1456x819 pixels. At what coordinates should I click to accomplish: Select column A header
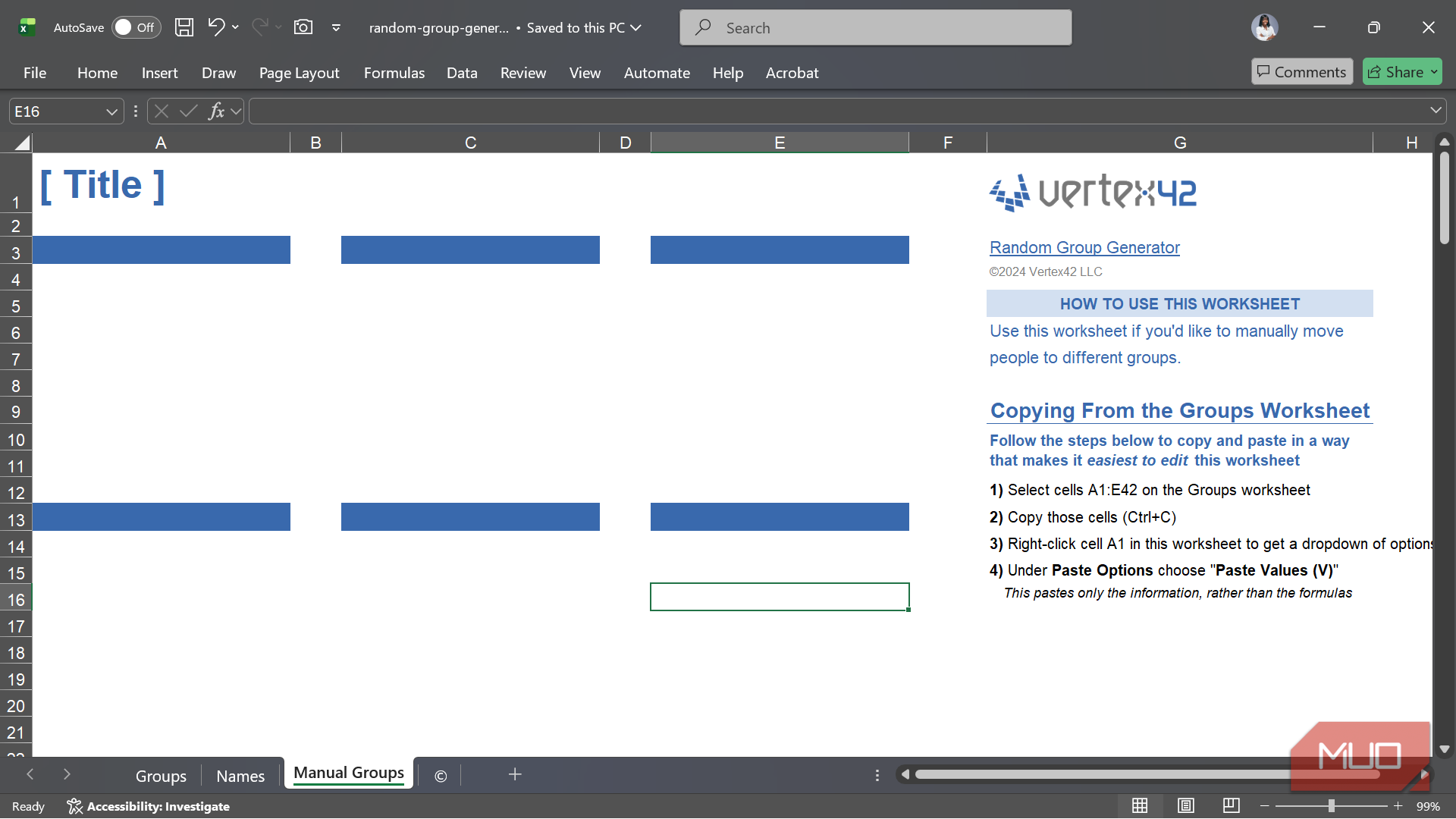(x=161, y=143)
